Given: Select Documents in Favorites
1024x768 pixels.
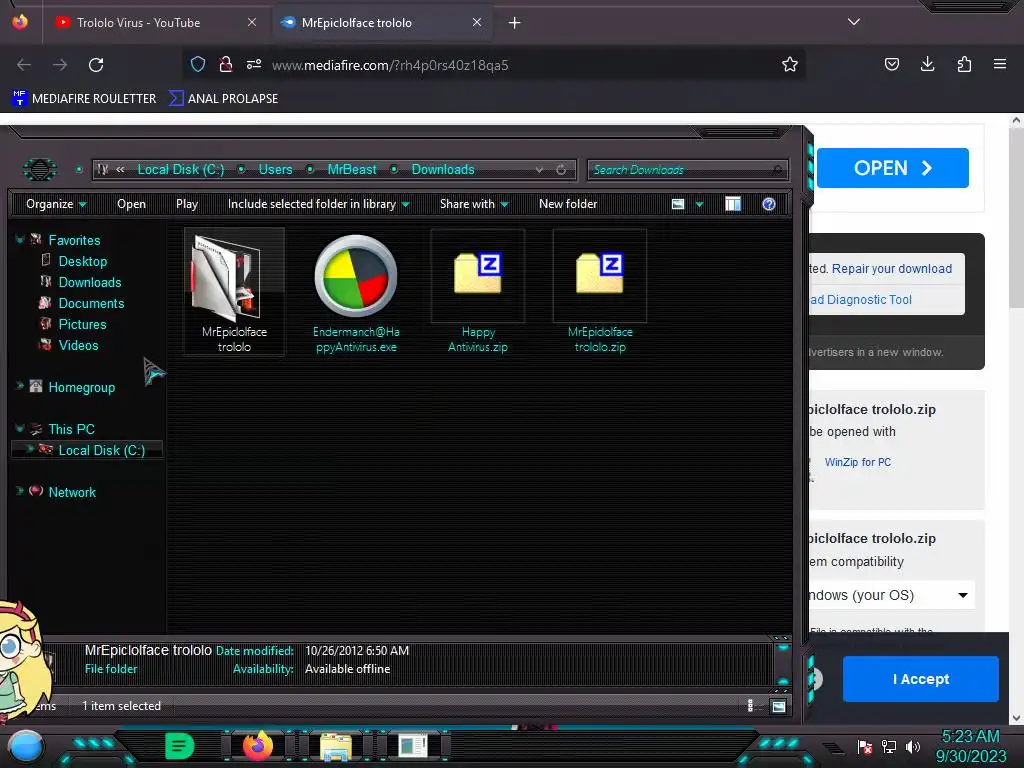Looking at the screenshot, I should click(91, 303).
